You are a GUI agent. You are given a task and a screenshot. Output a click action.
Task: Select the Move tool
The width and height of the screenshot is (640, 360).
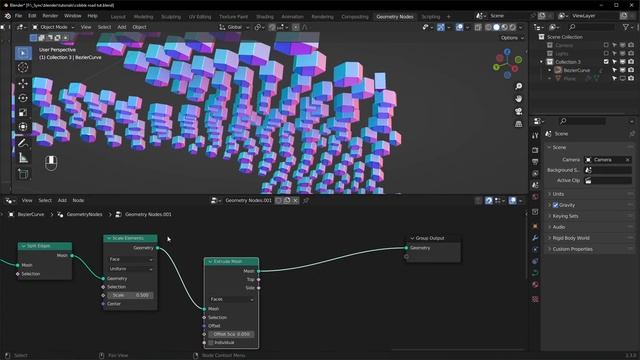(x=23, y=84)
